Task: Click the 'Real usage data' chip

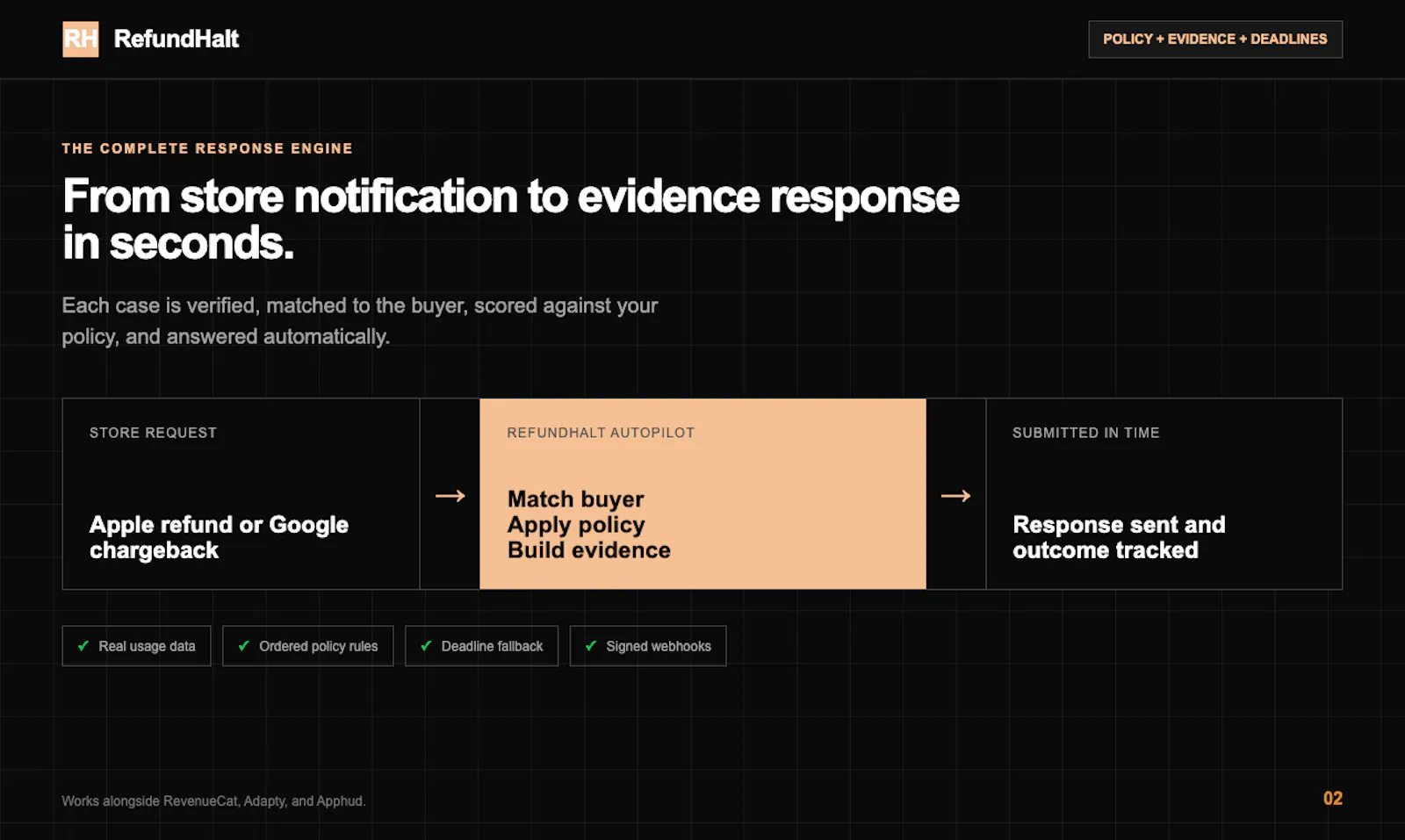Action: click(x=137, y=646)
